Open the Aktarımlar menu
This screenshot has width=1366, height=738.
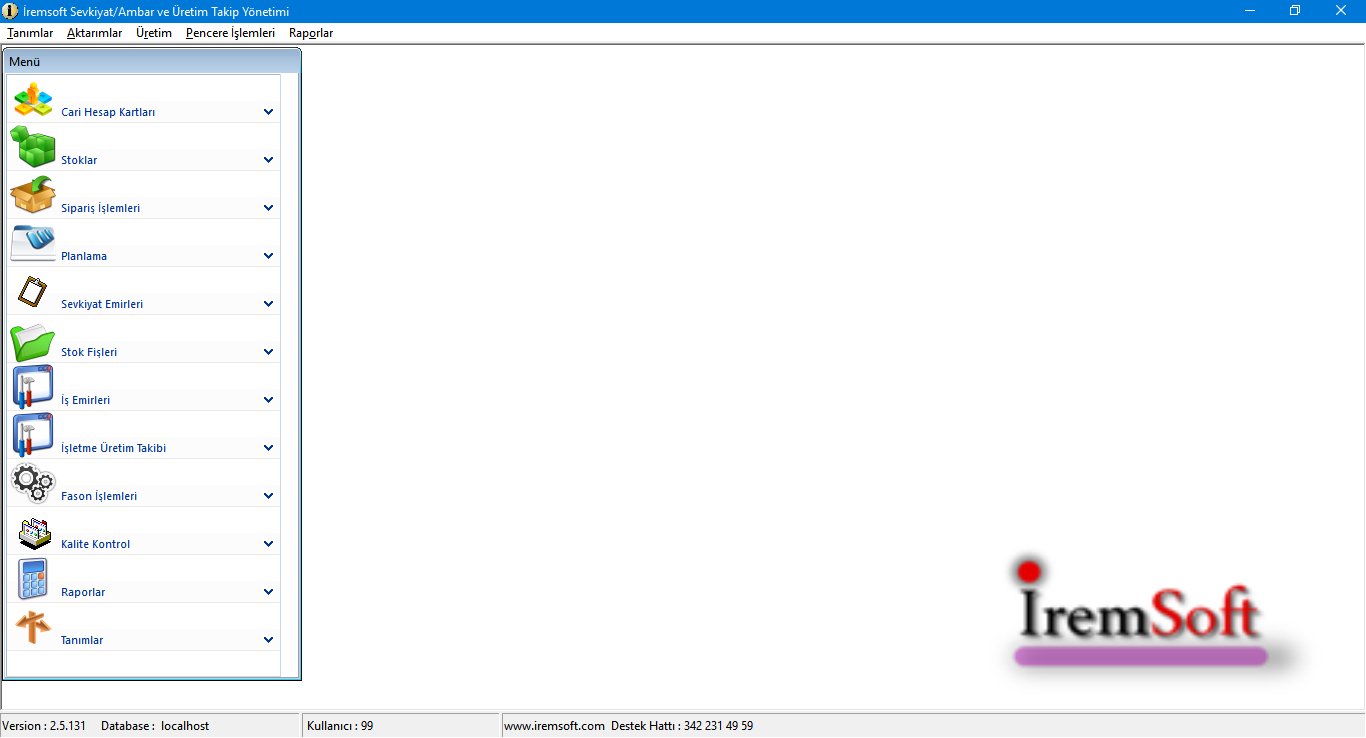(x=95, y=33)
